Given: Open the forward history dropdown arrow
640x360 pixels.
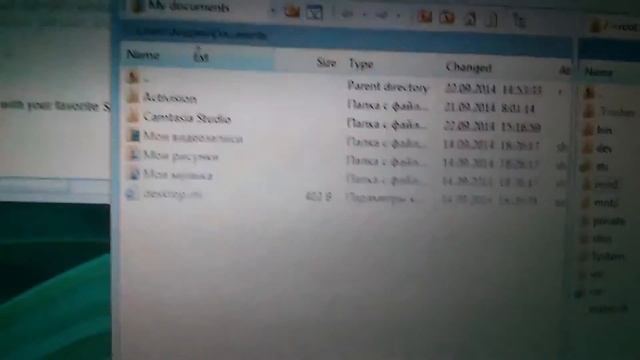Looking at the screenshot, I should [x=398, y=16].
